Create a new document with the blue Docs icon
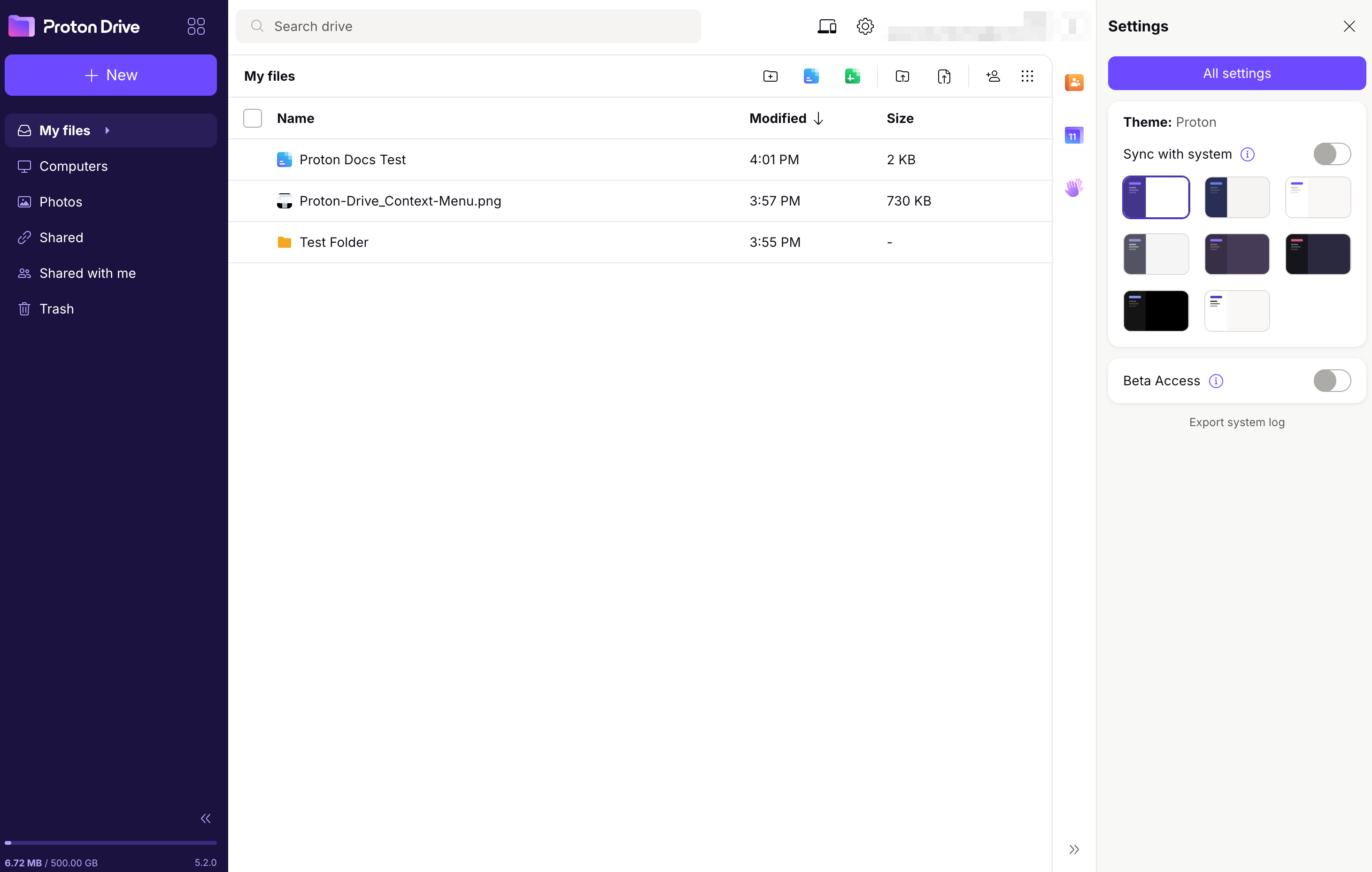The image size is (1372, 872). click(811, 76)
